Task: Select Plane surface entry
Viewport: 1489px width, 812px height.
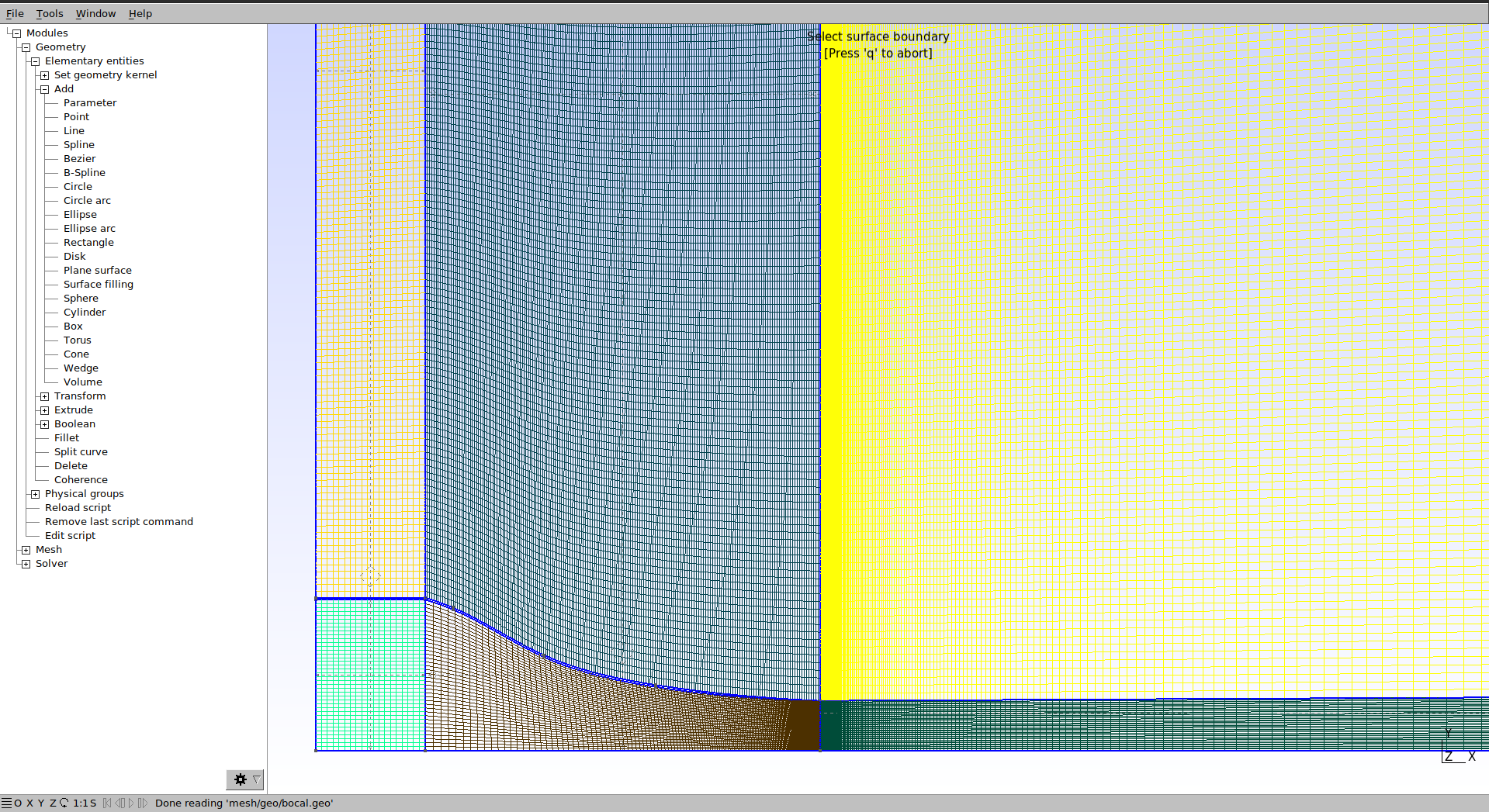Action: click(98, 270)
